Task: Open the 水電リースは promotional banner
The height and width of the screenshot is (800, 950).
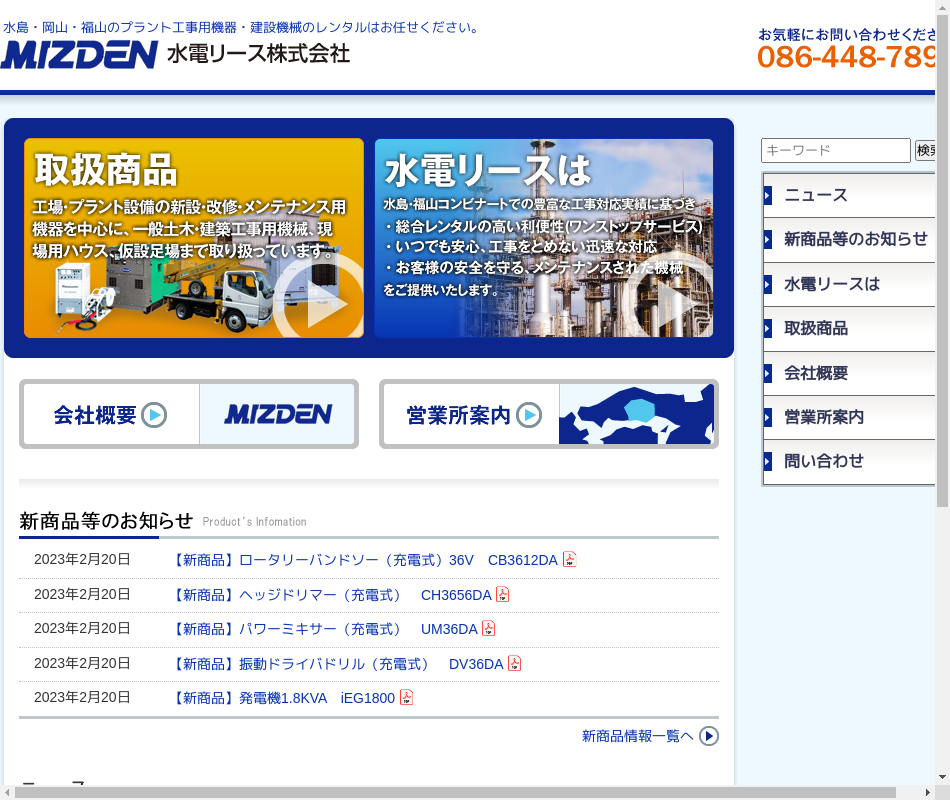Action: pos(544,238)
